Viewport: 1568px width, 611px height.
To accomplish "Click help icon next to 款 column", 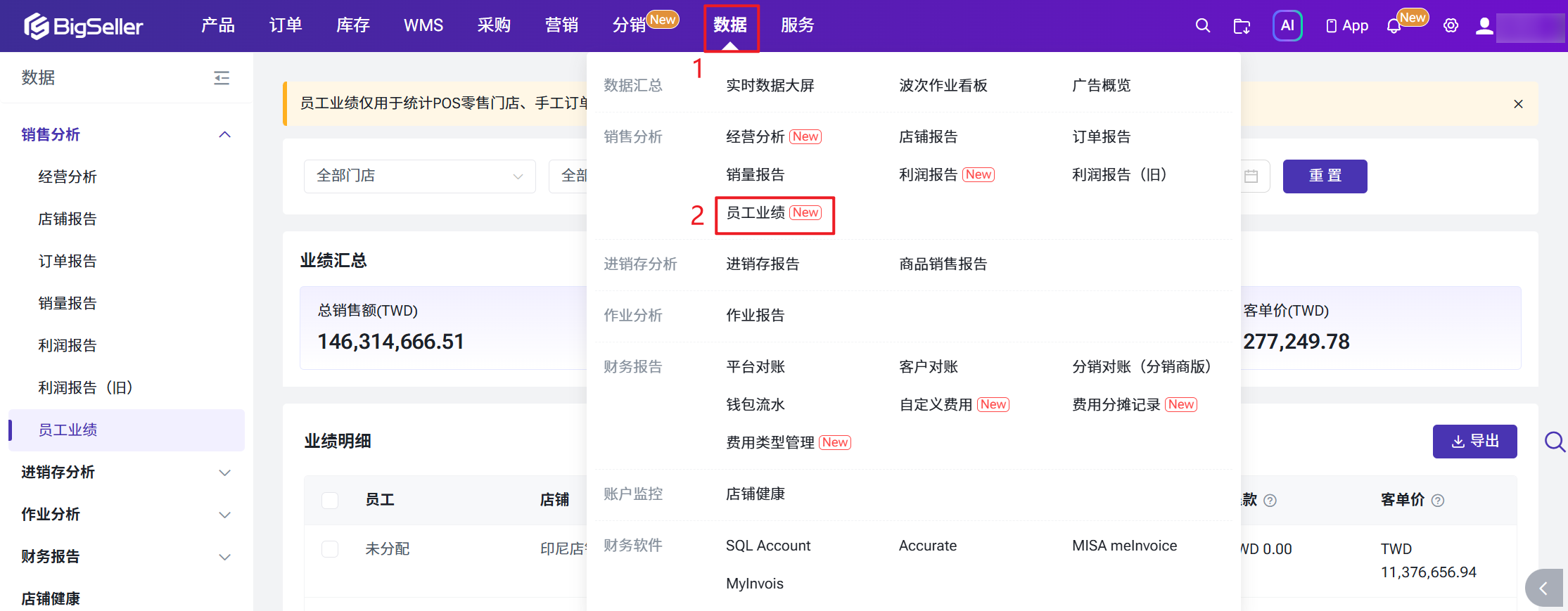I will pyautogui.click(x=1270, y=501).
